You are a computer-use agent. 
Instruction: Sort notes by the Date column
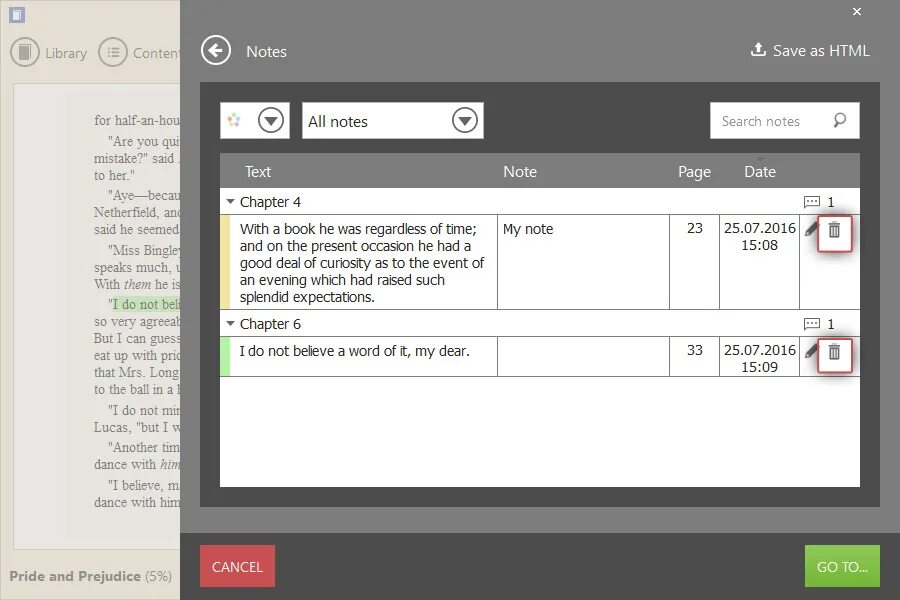760,171
